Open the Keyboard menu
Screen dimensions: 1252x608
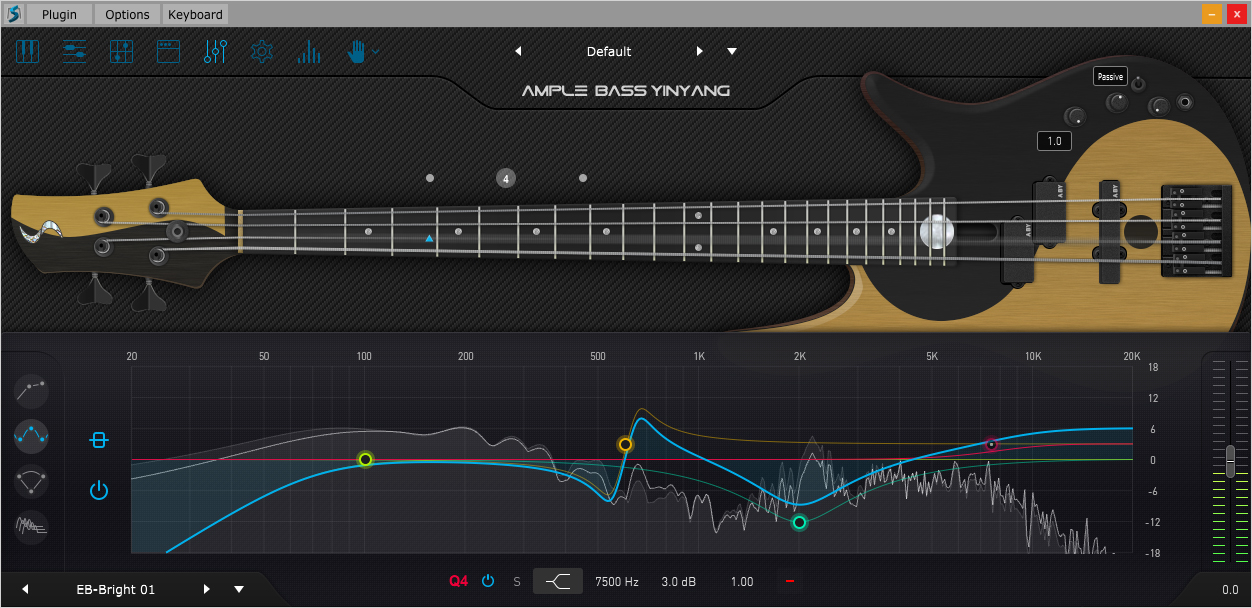(195, 14)
